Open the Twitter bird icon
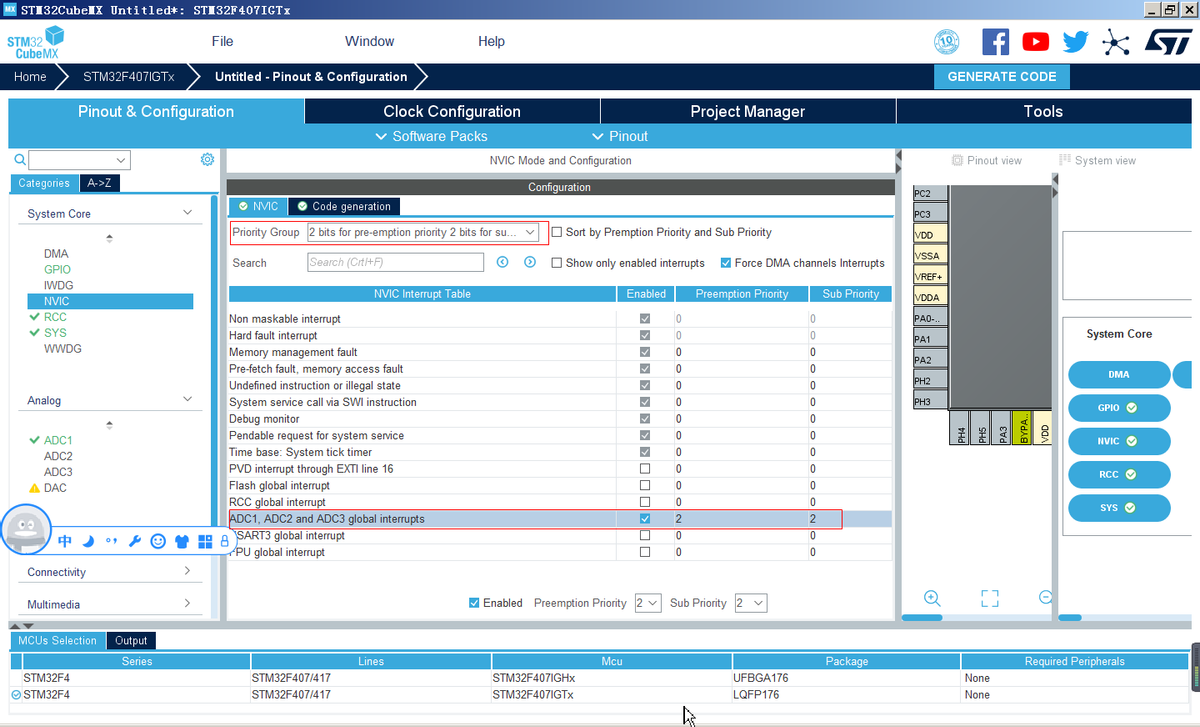1200x727 pixels. (x=1075, y=41)
